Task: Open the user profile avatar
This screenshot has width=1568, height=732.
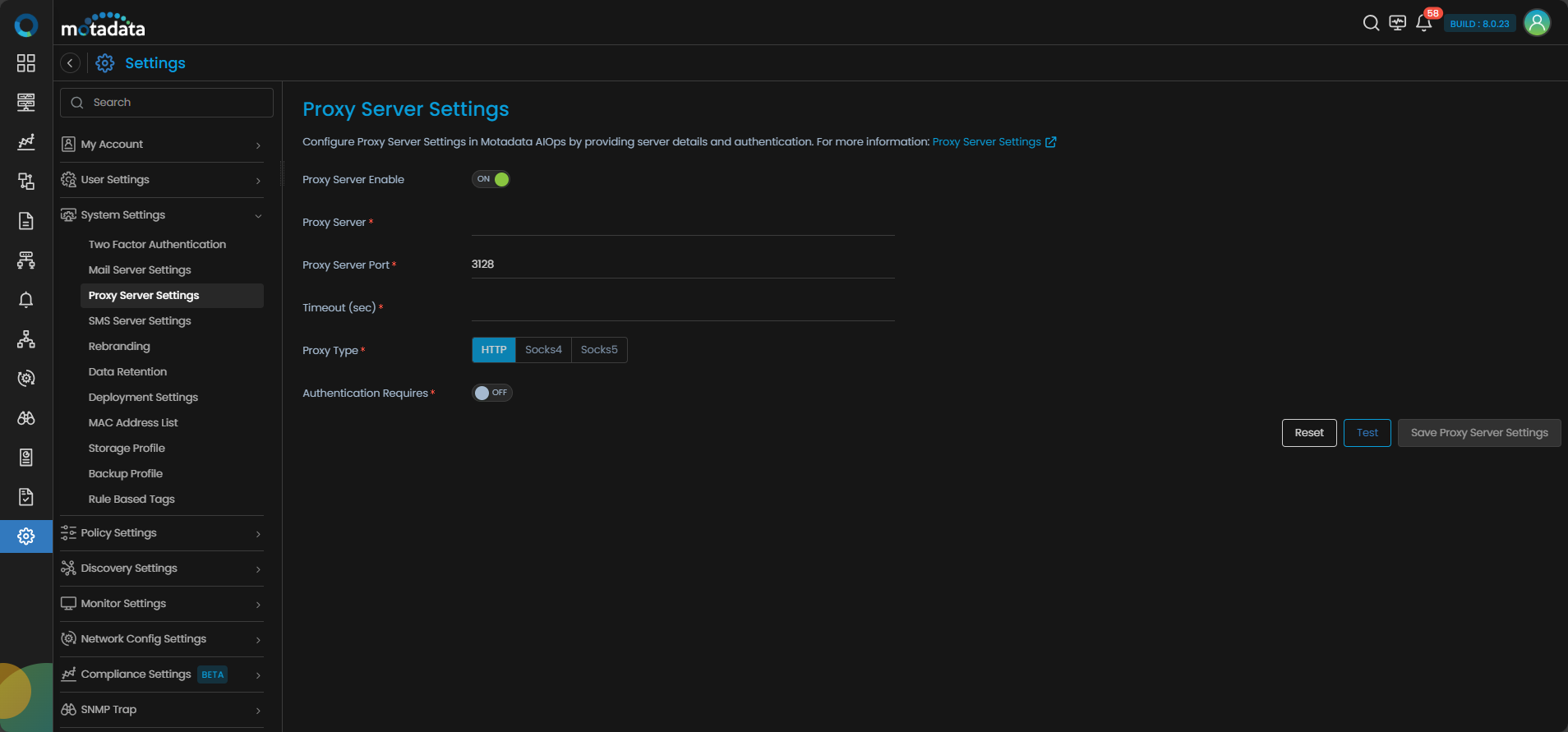Action: tap(1537, 23)
